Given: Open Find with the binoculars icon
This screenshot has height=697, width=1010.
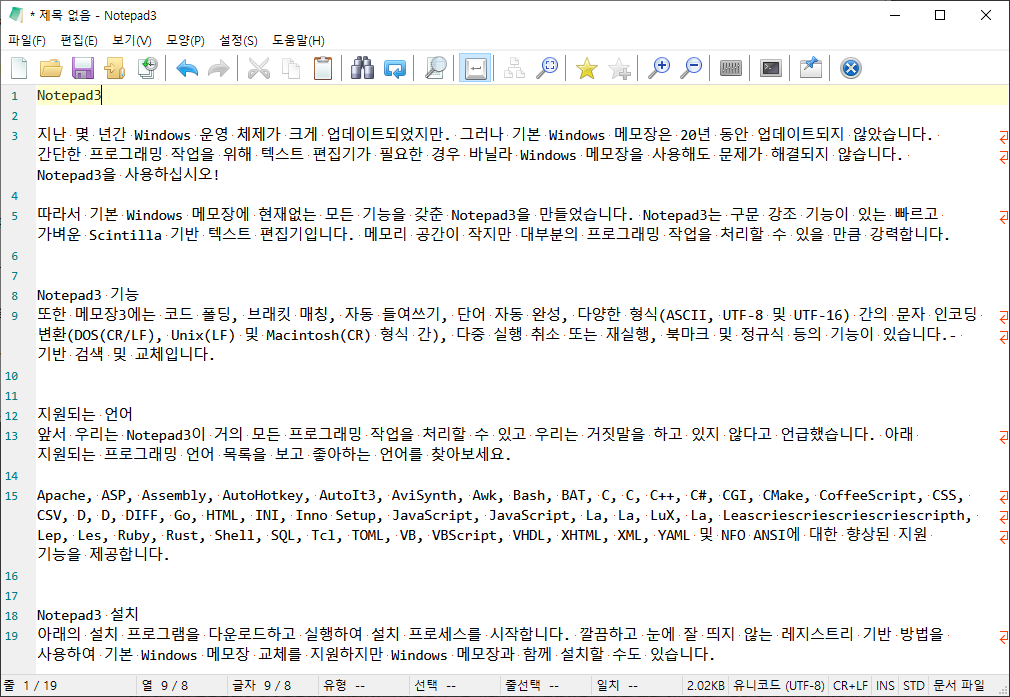Looking at the screenshot, I should coord(362,68).
